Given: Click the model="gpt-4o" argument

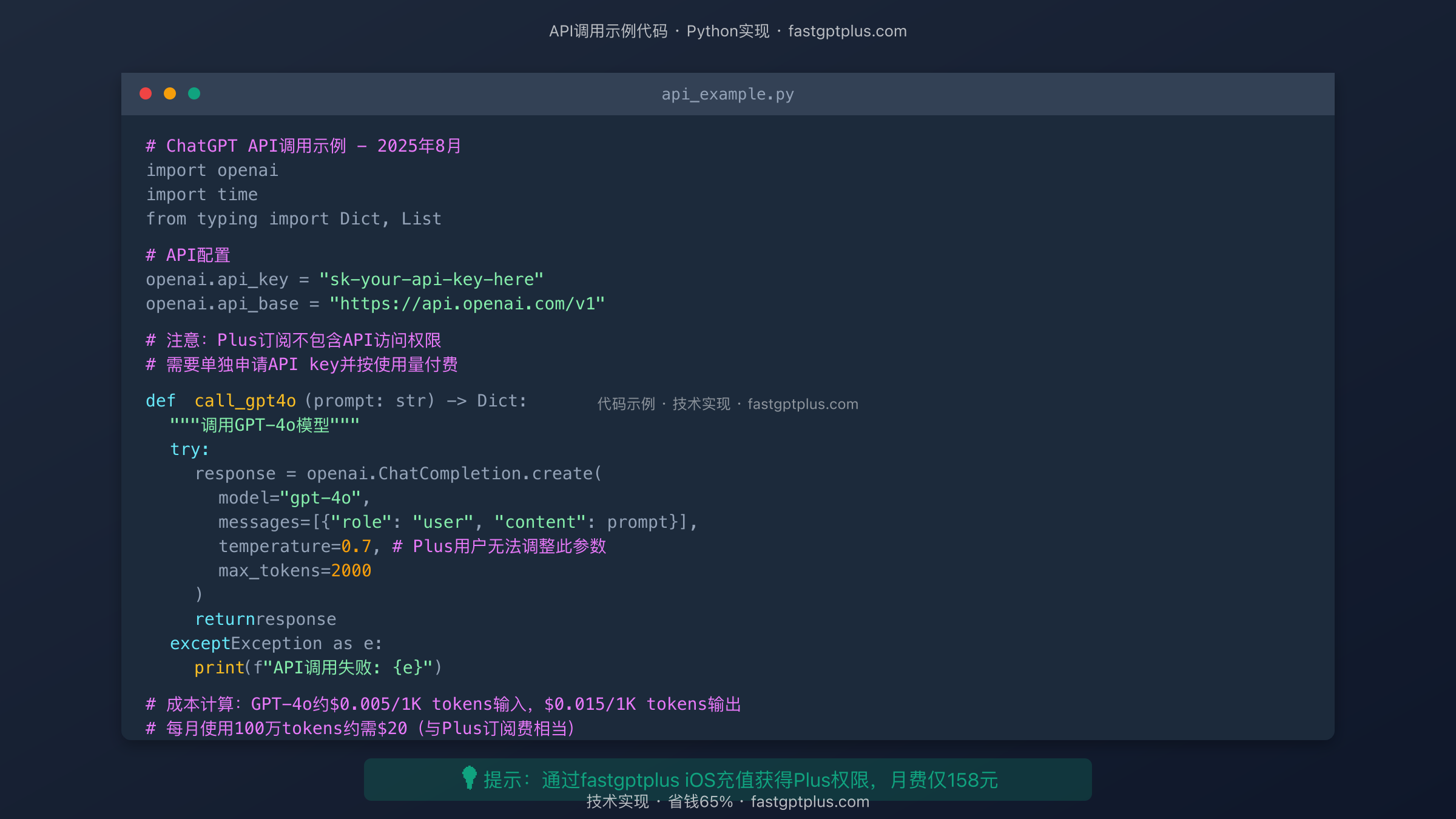Looking at the screenshot, I should 294,498.
